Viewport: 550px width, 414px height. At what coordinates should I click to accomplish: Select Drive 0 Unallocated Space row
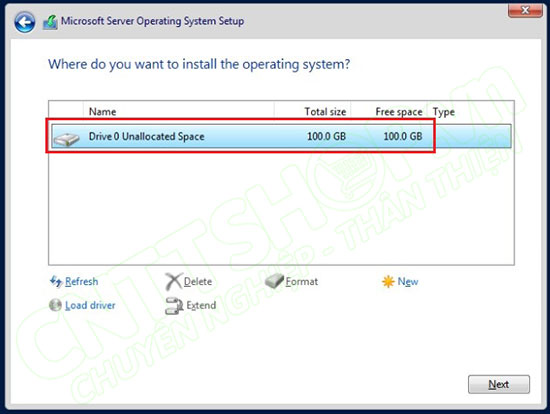pos(281,136)
